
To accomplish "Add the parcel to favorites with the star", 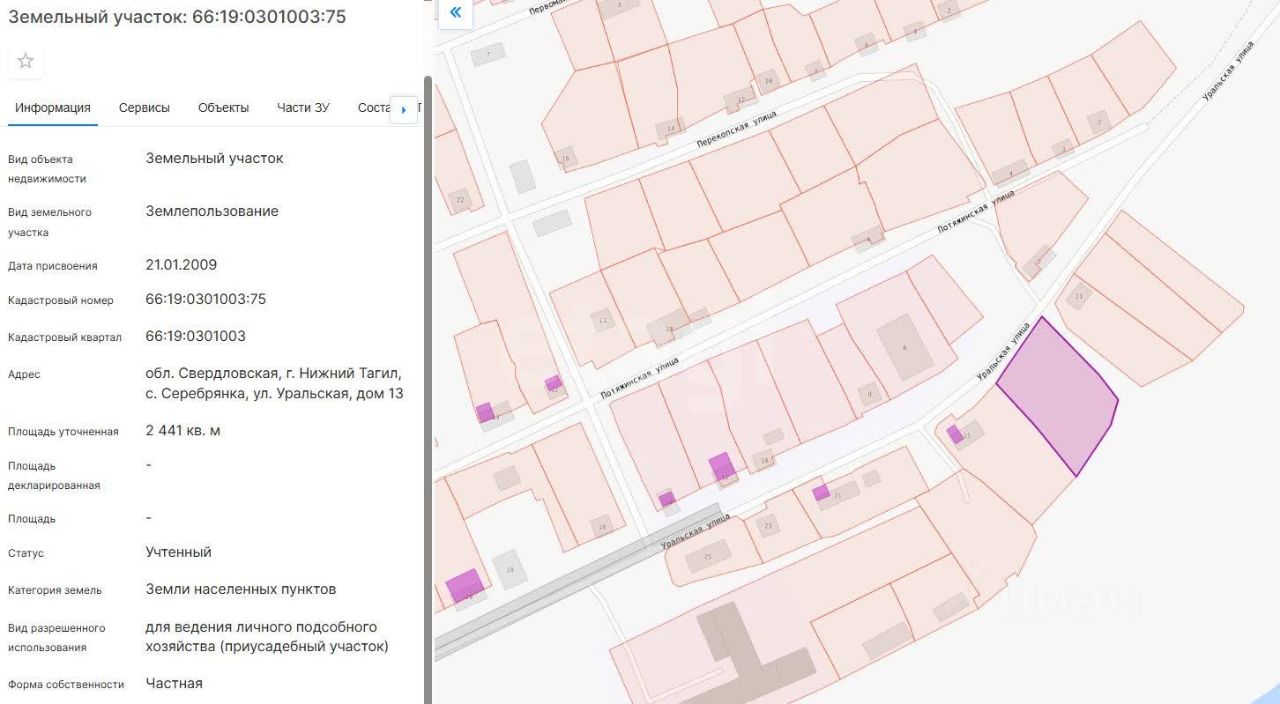I will 26,61.
